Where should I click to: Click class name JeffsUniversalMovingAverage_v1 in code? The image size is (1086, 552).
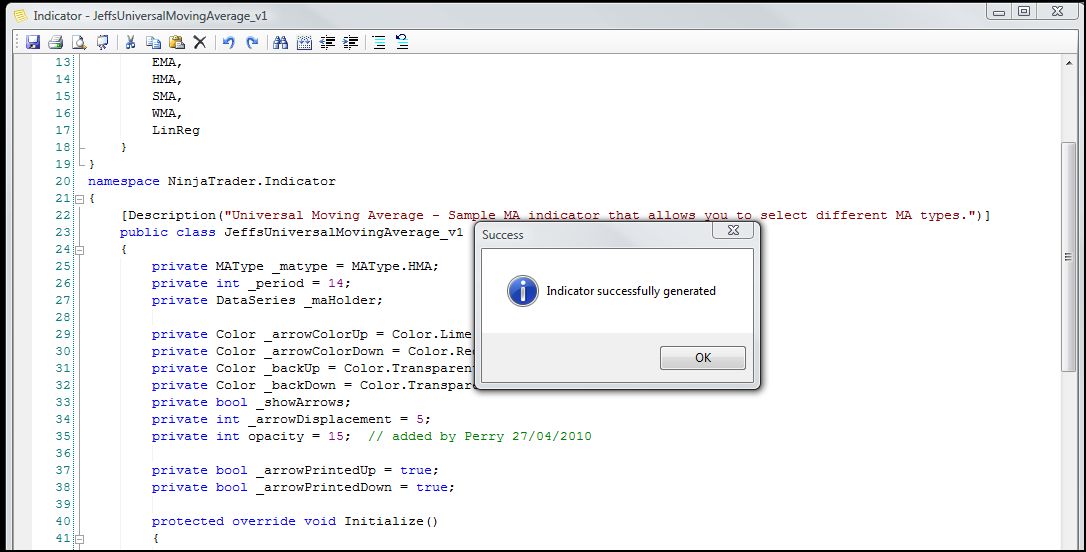[344, 232]
